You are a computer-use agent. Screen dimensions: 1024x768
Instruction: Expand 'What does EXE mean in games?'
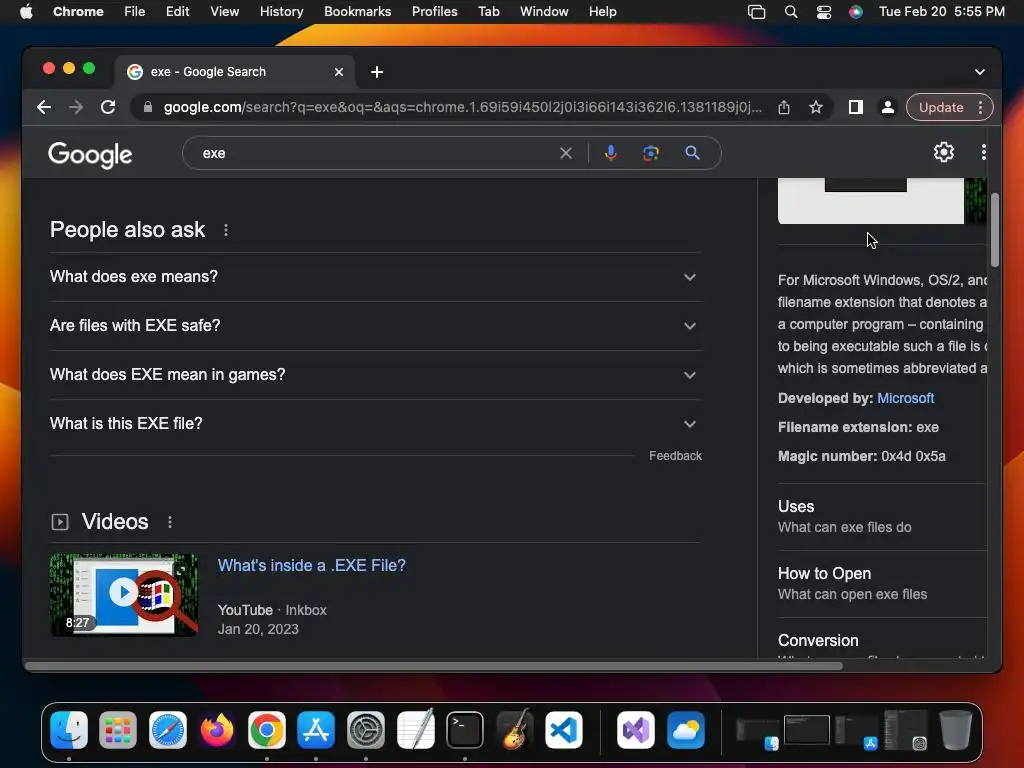click(376, 375)
